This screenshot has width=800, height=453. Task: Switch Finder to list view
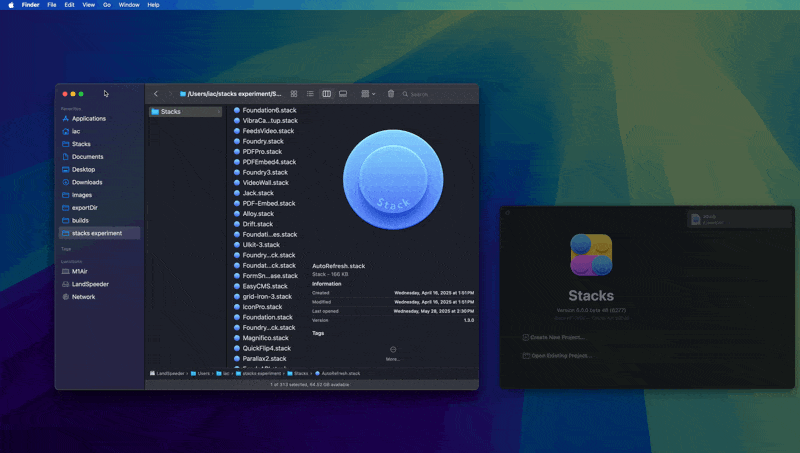tap(310, 94)
